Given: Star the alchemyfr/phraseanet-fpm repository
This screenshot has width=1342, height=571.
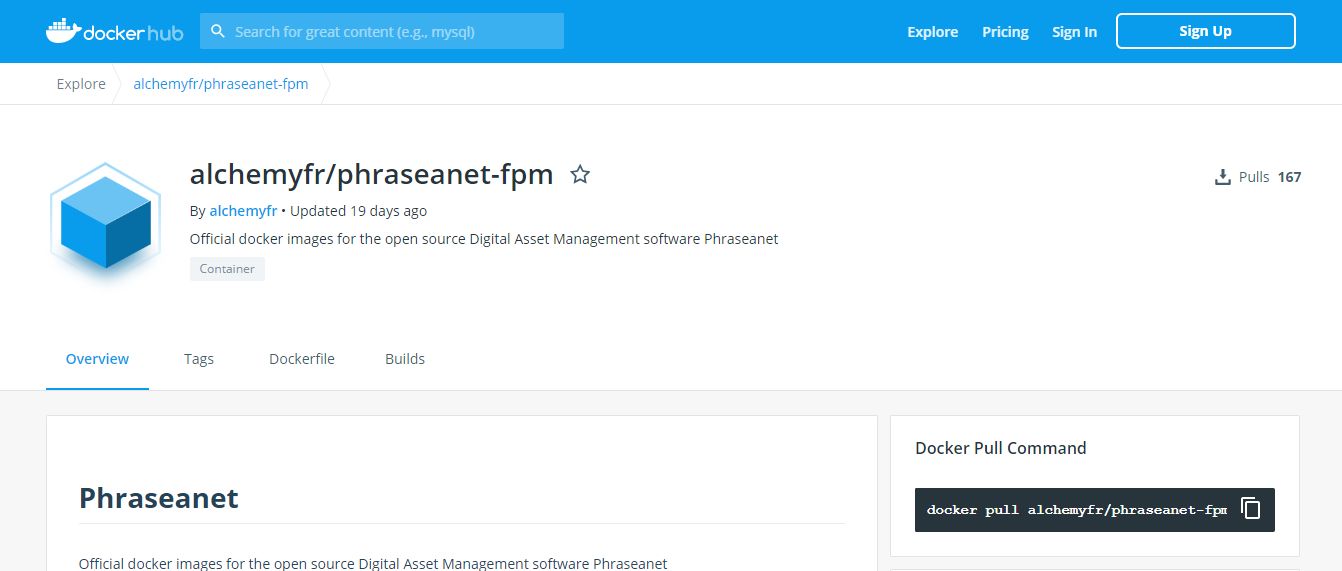Looking at the screenshot, I should point(580,175).
